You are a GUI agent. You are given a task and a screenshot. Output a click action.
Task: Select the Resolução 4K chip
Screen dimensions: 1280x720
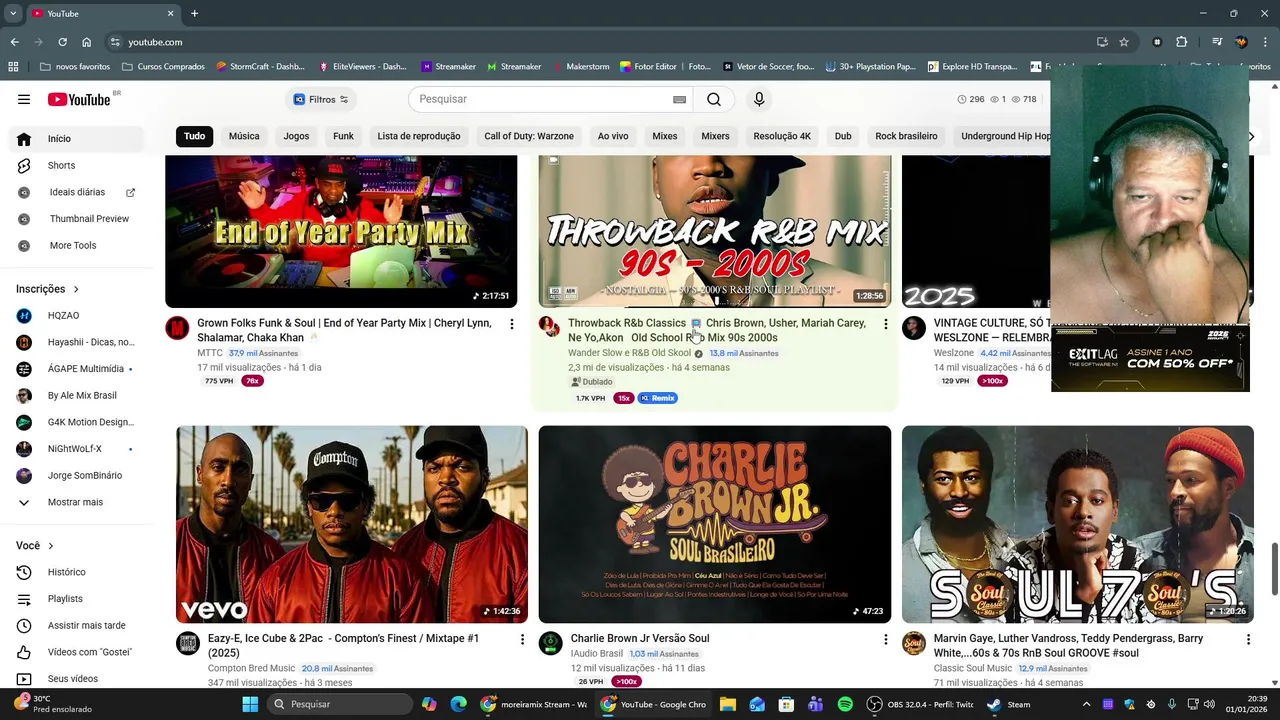[x=782, y=136]
